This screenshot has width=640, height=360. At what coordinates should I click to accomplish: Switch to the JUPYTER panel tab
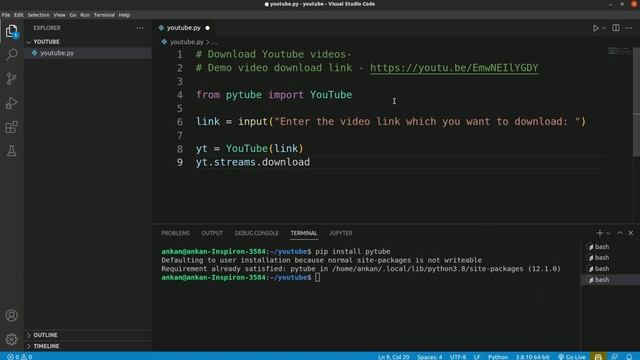(x=340, y=233)
